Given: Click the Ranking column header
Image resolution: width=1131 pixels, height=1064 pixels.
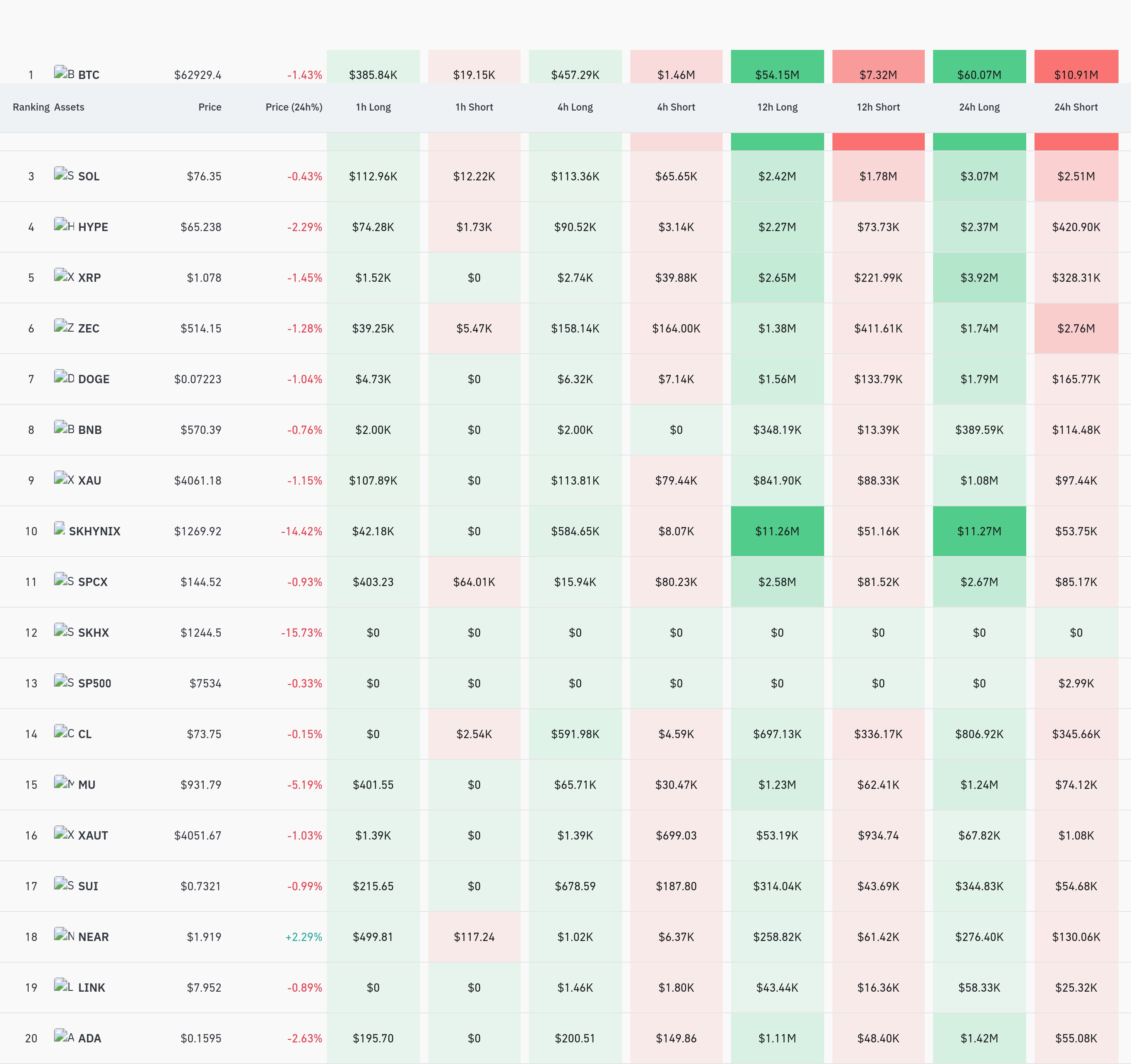Looking at the screenshot, I should (x=31, y=107).
